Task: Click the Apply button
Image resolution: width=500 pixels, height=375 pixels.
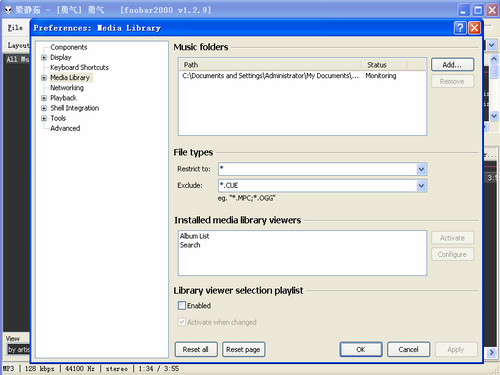Action: coord(456,349)
